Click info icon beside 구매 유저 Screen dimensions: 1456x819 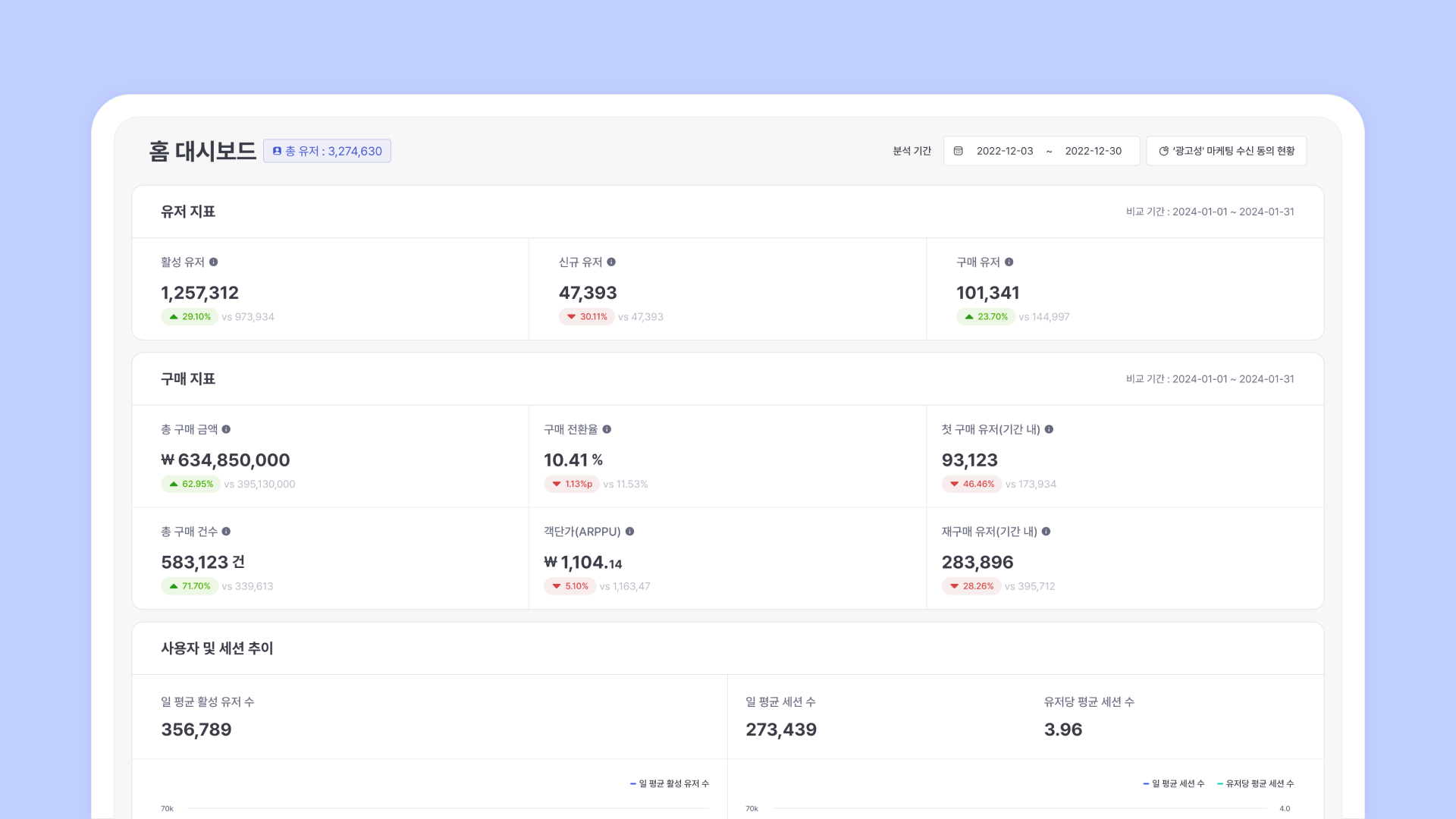click(1009, 262)
